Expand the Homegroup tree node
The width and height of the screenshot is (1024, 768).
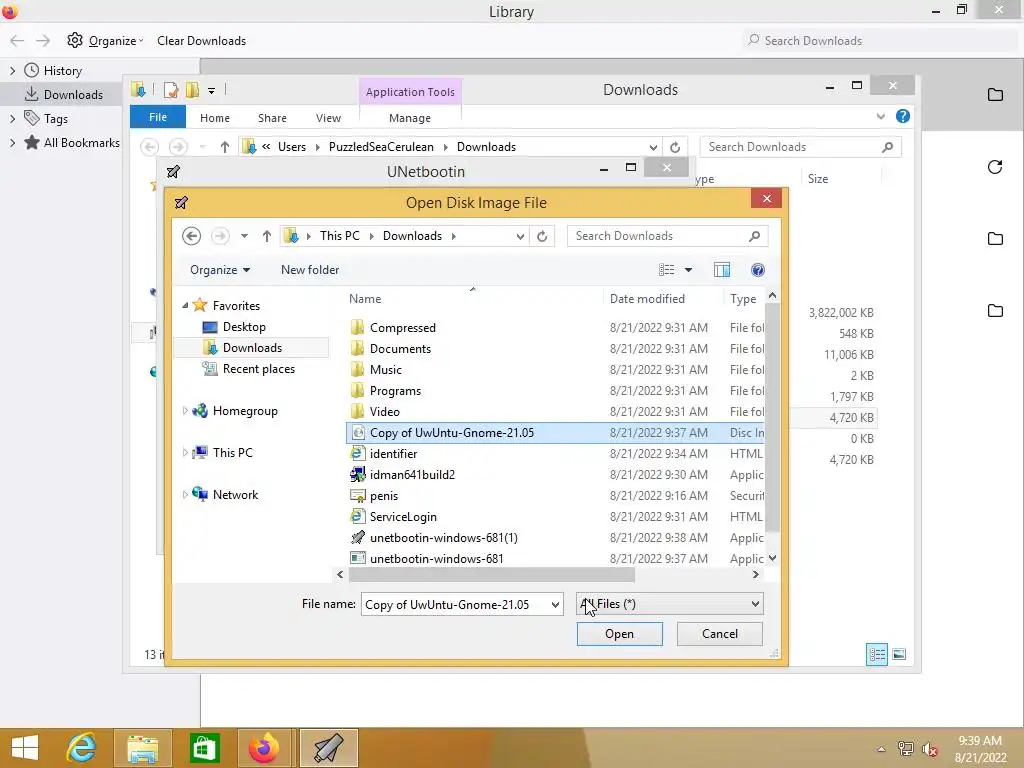(x=185, y=411)
